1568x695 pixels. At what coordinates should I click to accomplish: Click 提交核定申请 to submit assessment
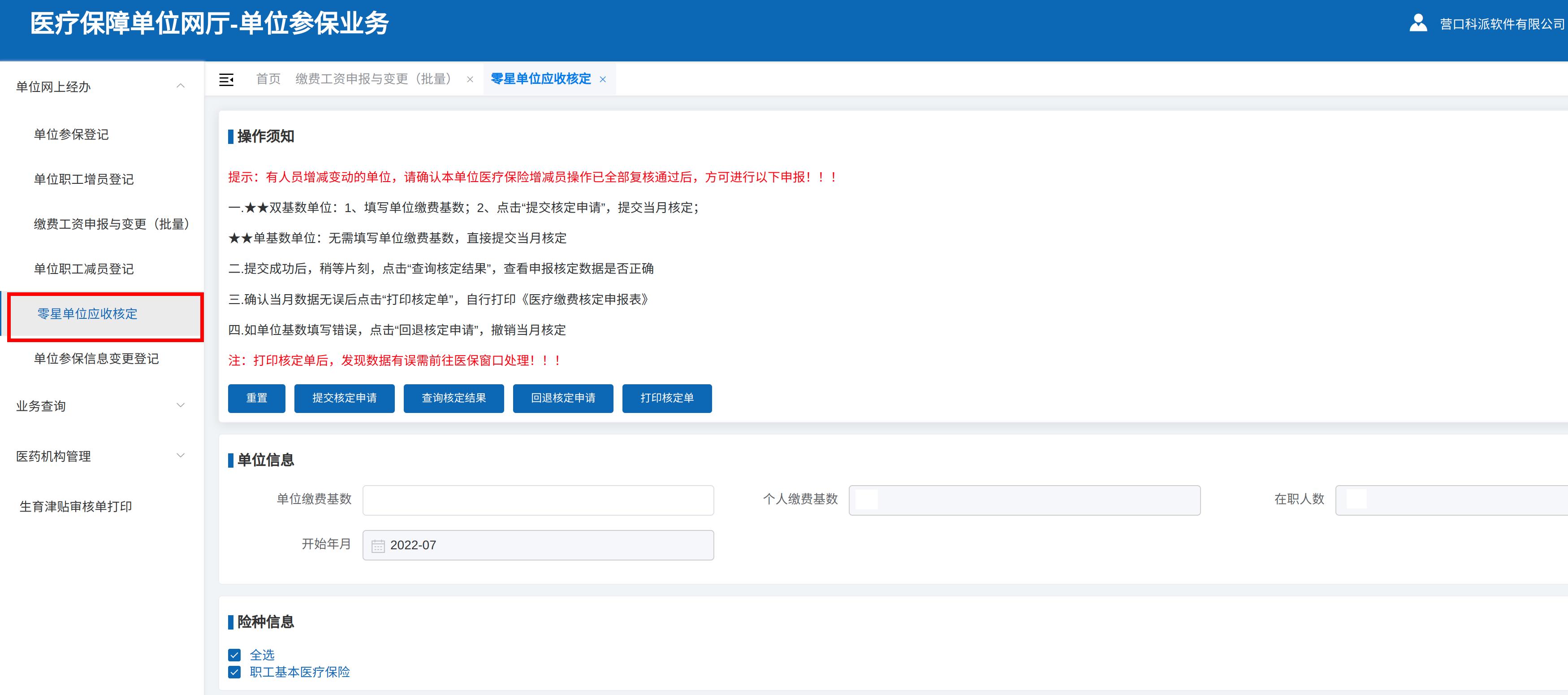coord(345,398)
